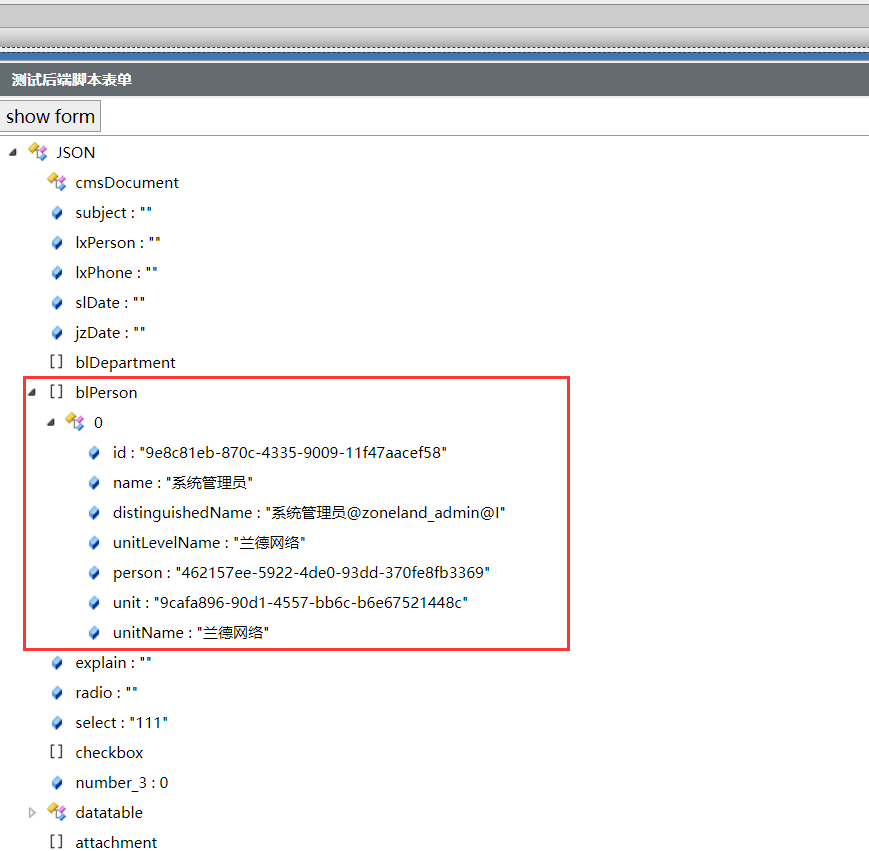Expand the datatable node
The width and height of the screenshot is (869, 851).
point(32,813)
